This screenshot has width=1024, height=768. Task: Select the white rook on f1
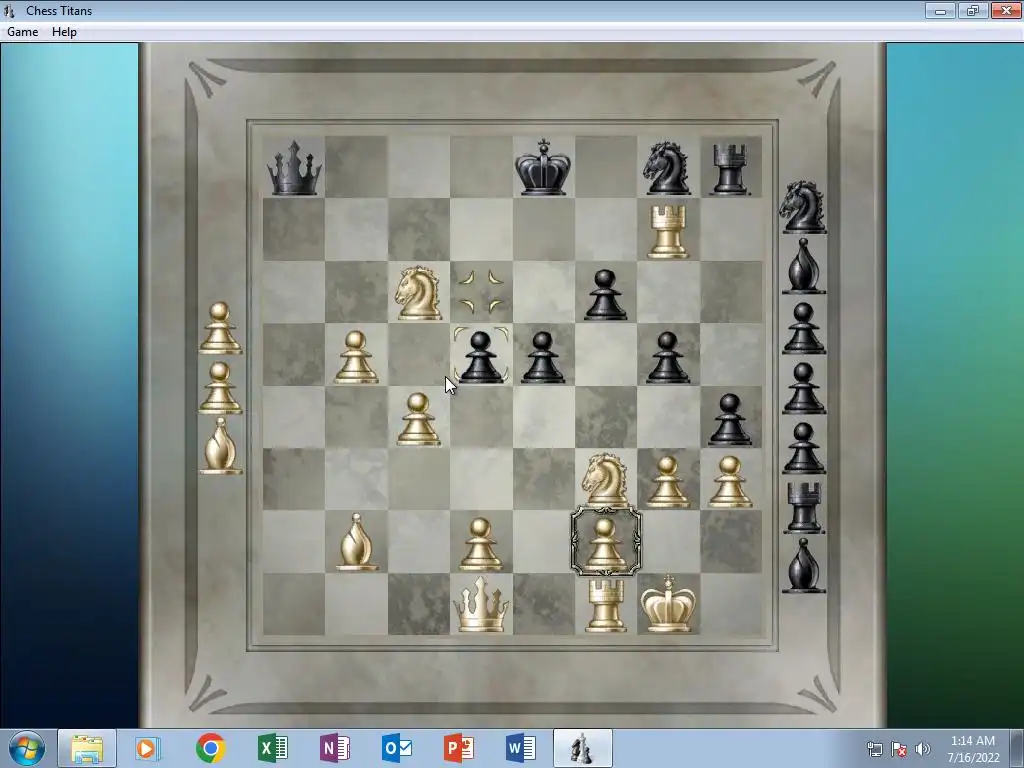(605, 606)
